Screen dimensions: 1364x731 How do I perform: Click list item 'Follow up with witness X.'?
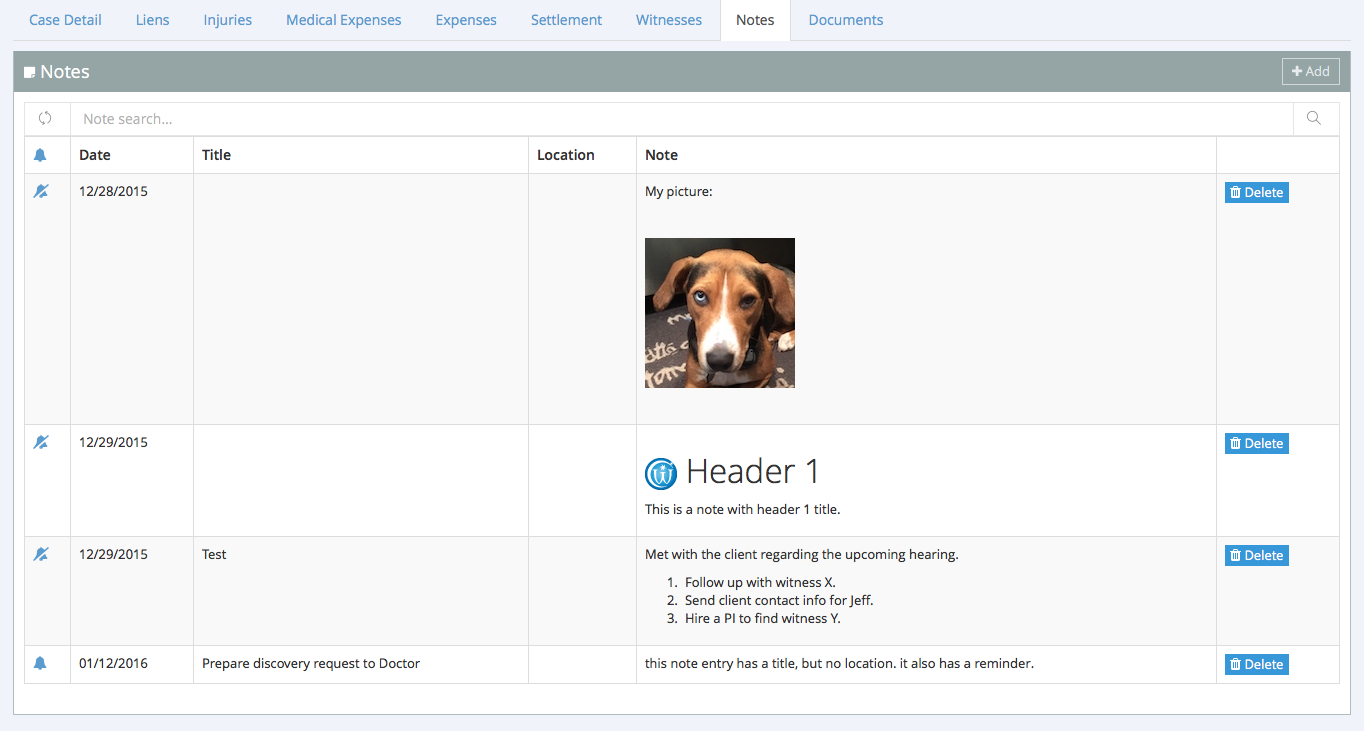click(x=760, y=582)
